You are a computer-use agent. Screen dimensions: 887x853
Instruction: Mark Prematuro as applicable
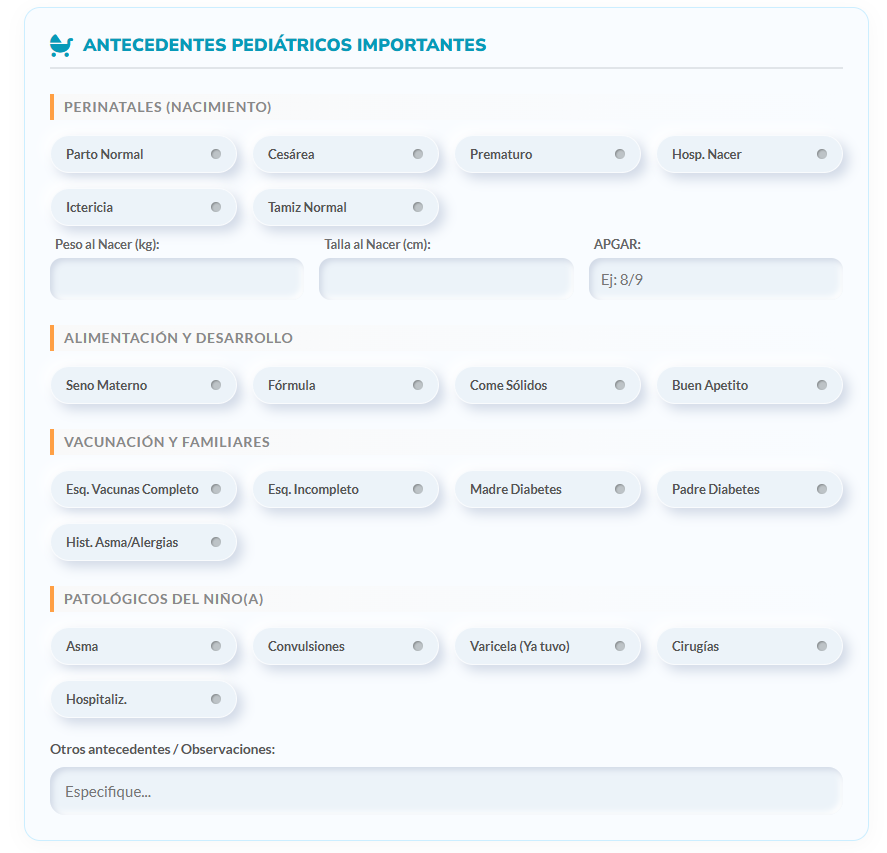coord(548,154)
